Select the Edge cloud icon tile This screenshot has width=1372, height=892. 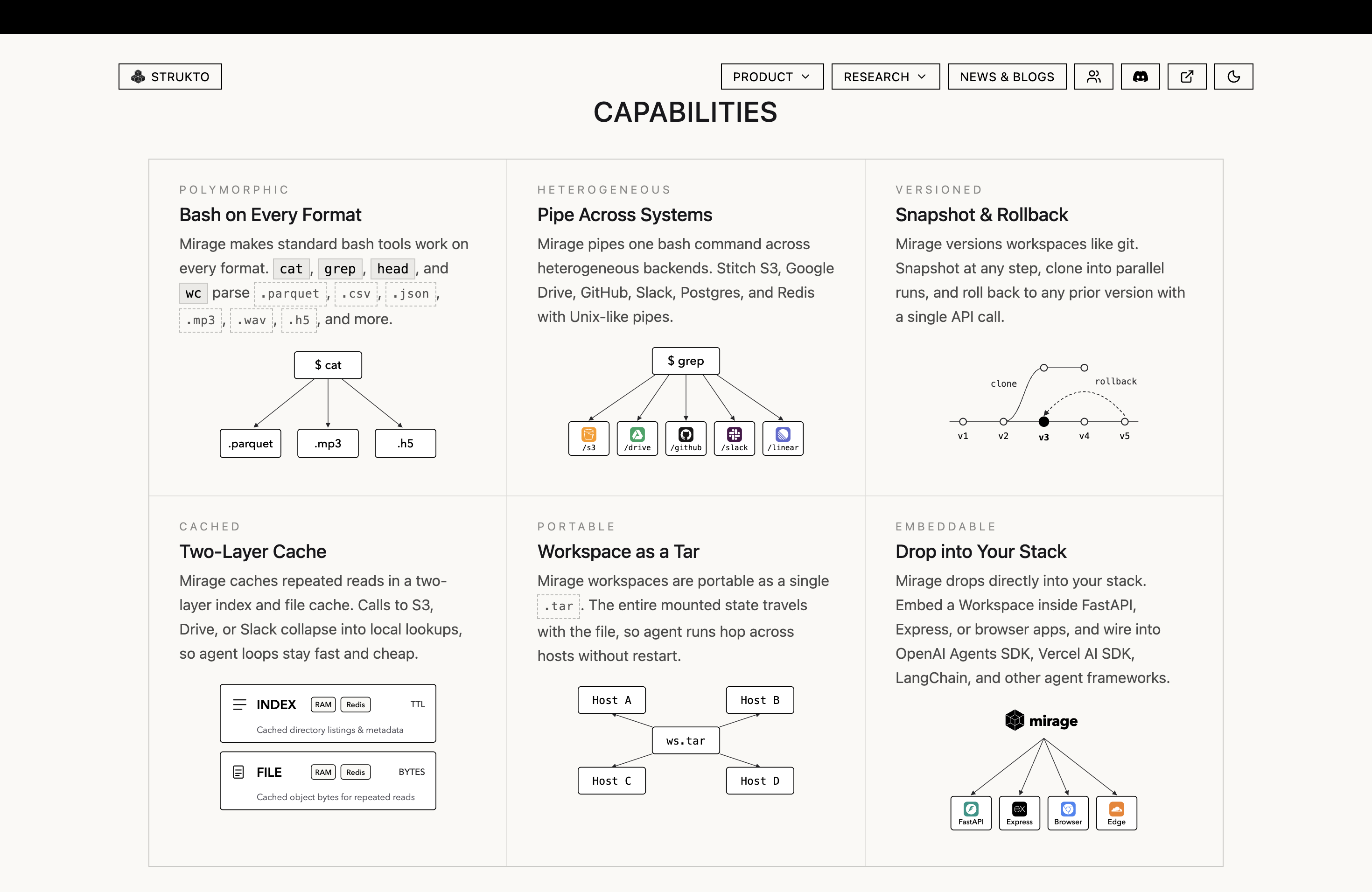click(x=1116, y=813)
